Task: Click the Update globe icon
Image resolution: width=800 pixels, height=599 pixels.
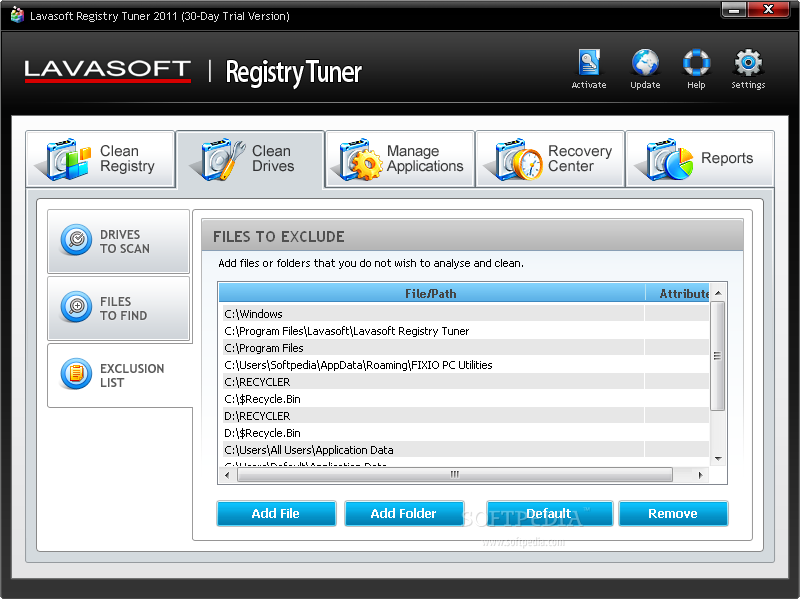Action: click(x=645, y=63)
